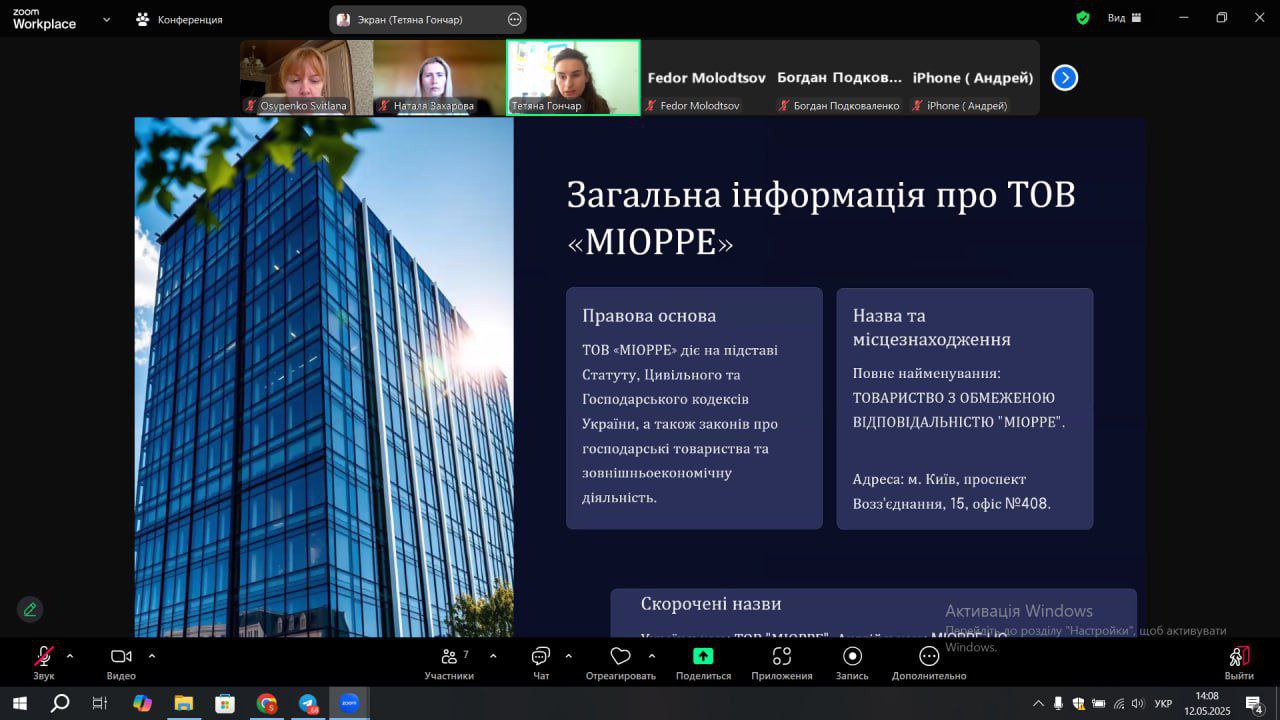Click the Выйти leave meeting button

click(1239, 662)
